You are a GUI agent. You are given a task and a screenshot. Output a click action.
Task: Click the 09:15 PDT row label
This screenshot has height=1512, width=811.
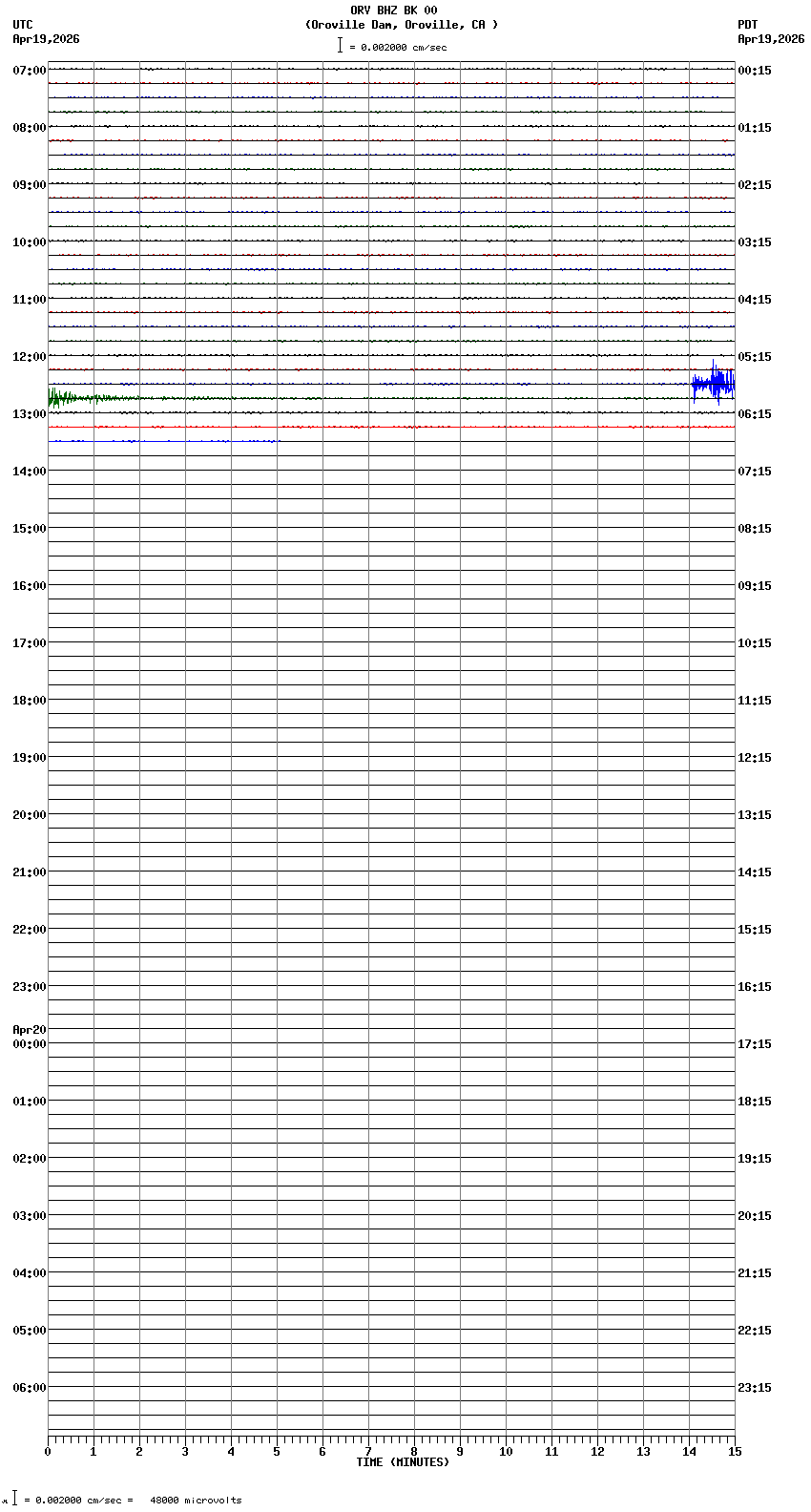click(755, 586)
